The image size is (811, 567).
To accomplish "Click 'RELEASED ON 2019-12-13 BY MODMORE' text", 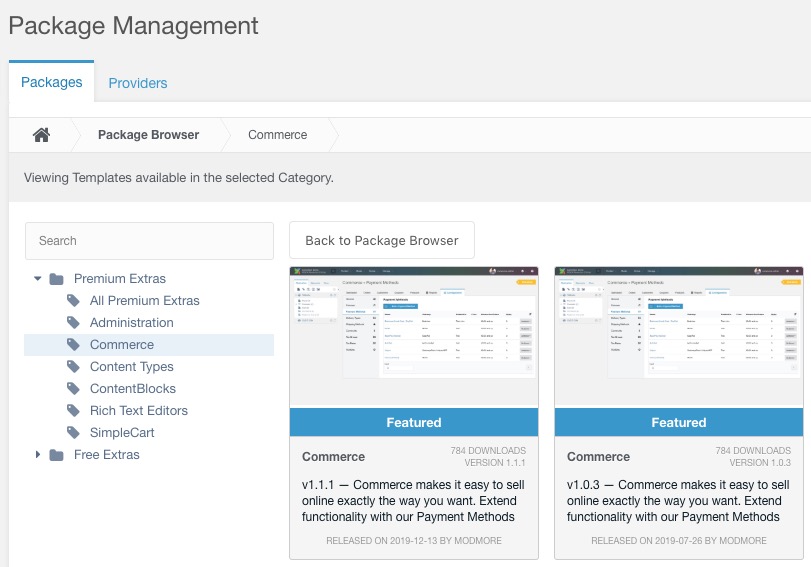I will point(414,541).
